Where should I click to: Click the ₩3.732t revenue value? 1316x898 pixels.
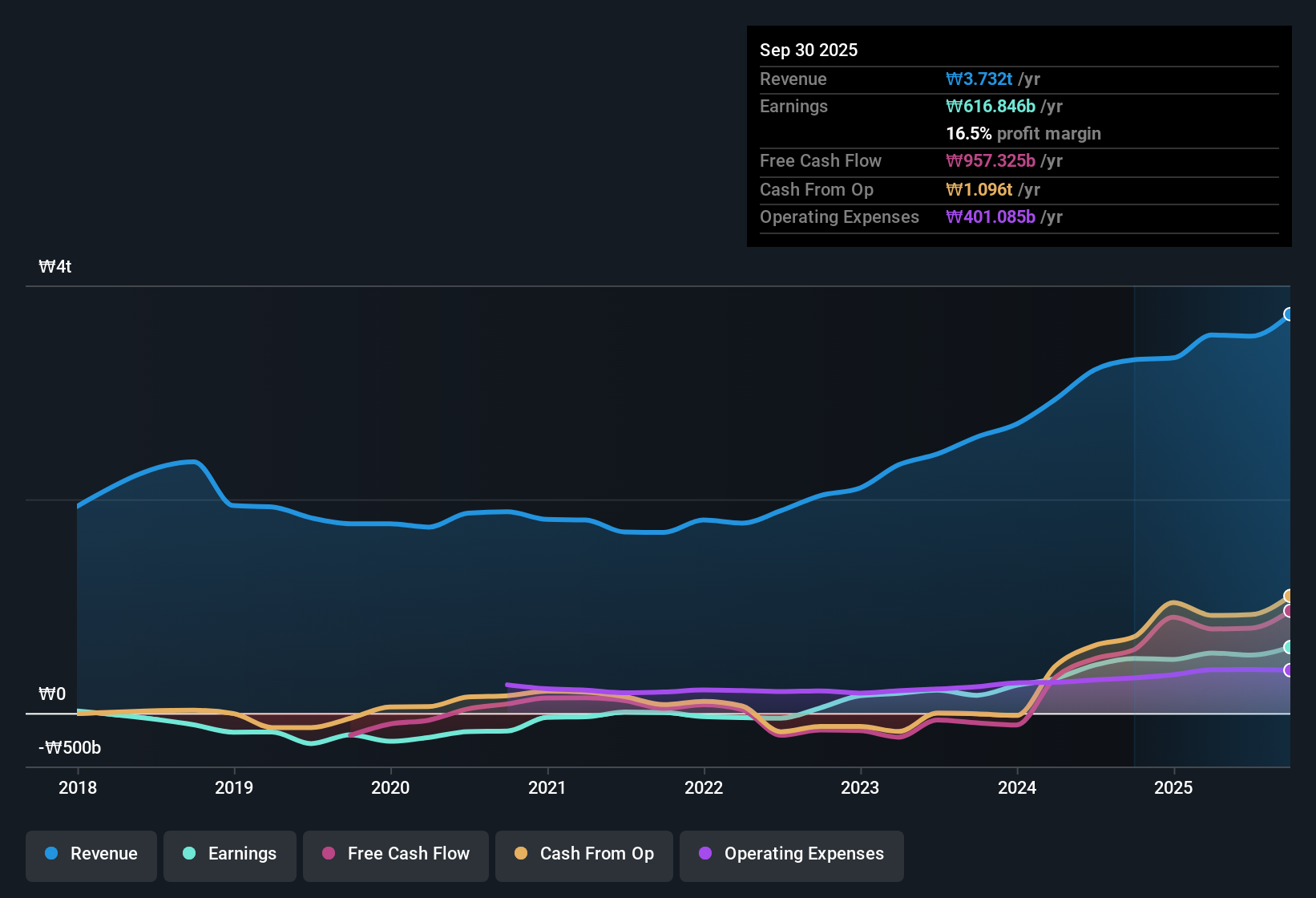pyautogui.click(x=979, y=79)
